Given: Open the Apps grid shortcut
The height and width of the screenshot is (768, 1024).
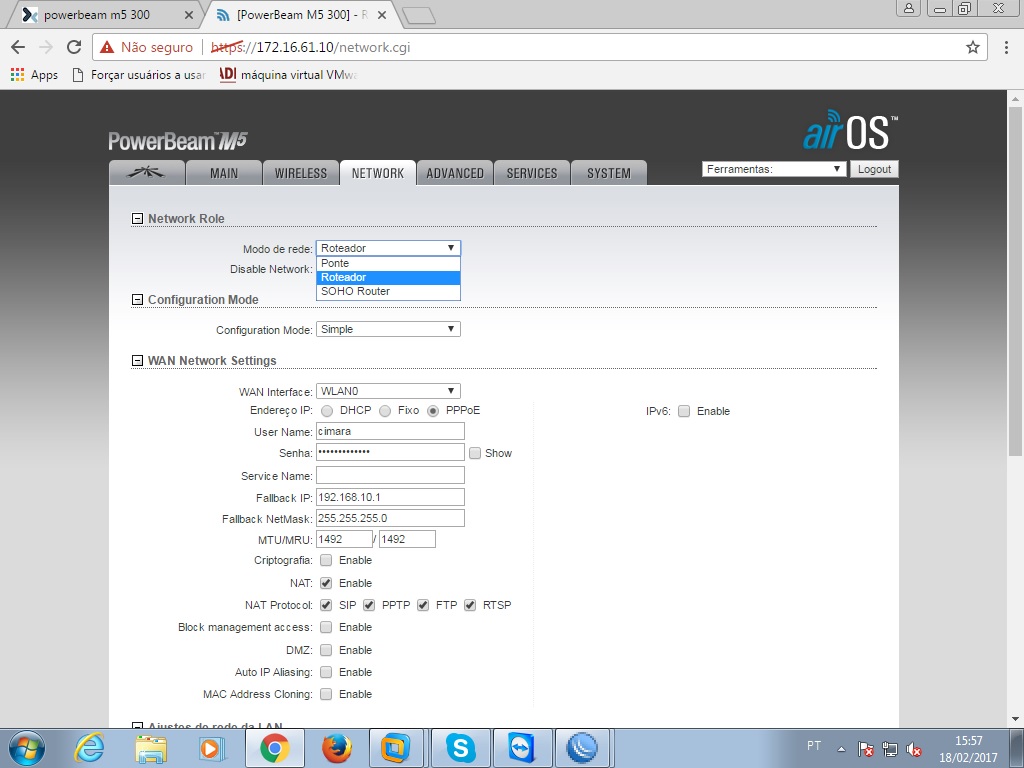Looking at the screenshot, I should click(x=35, y=74).
